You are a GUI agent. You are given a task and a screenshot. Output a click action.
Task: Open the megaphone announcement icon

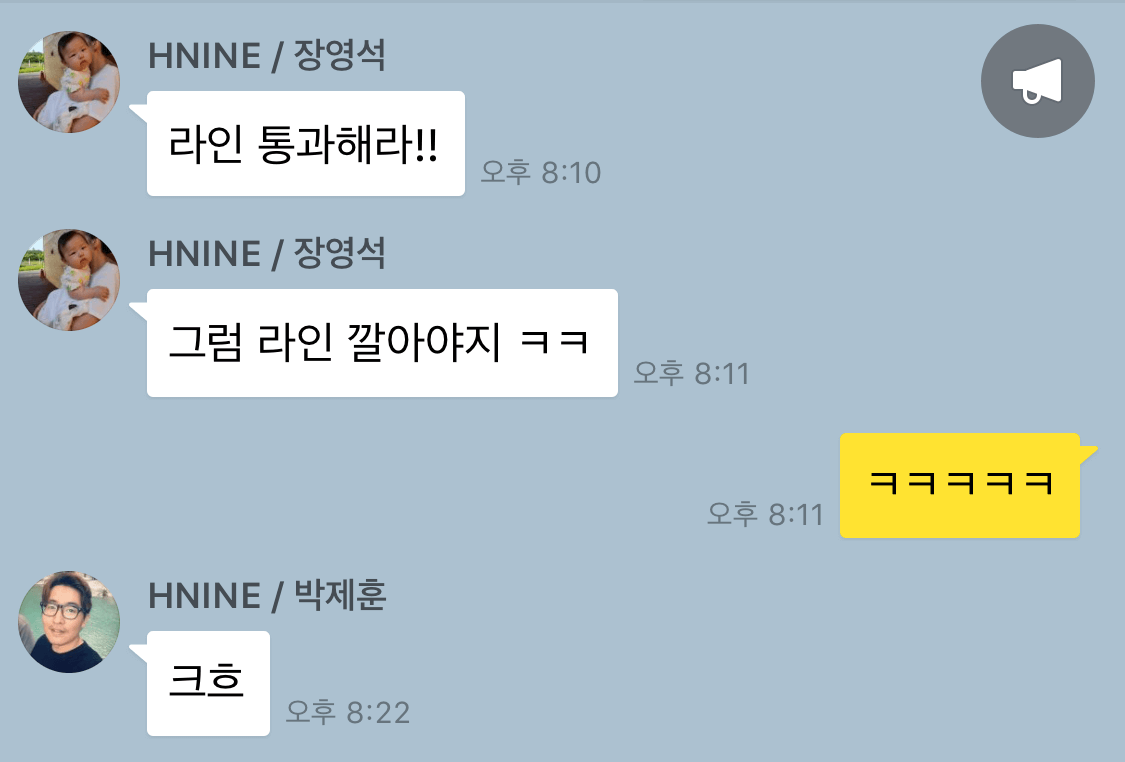(x=1037, y=81)
